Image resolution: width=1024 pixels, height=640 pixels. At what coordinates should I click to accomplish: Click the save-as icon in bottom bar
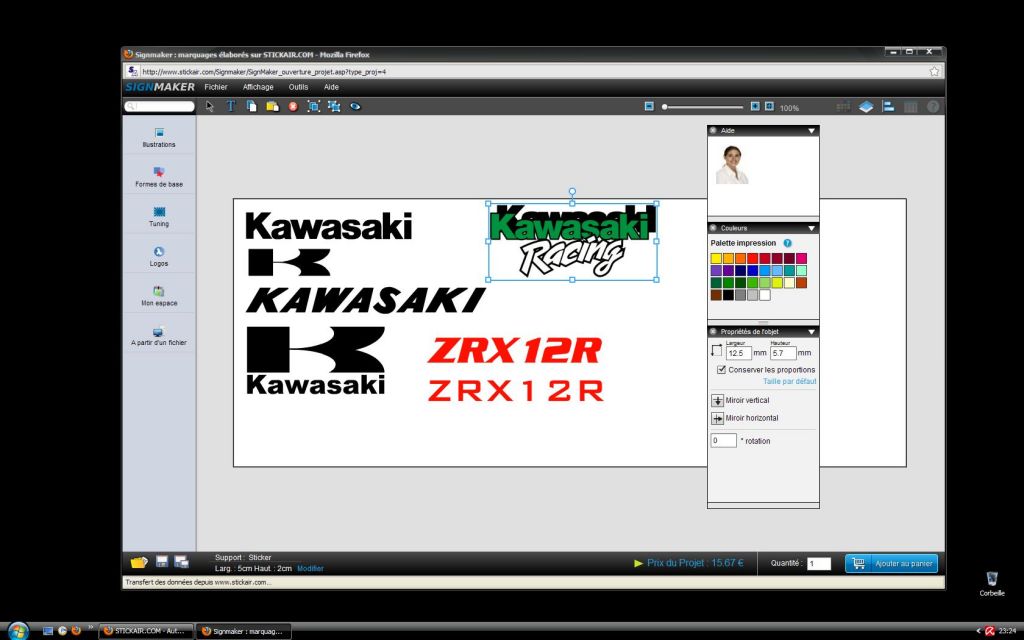[x=182, y=562]
